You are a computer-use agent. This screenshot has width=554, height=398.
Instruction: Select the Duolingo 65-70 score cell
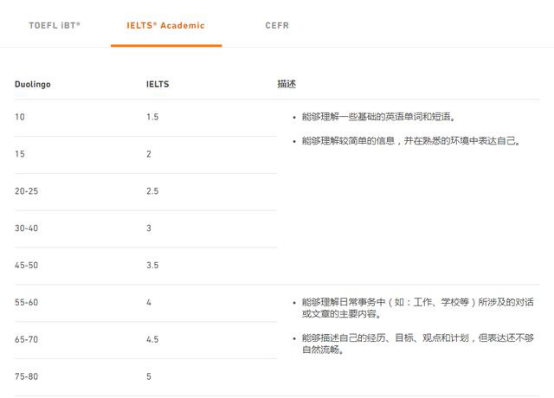tap(26, 340)
